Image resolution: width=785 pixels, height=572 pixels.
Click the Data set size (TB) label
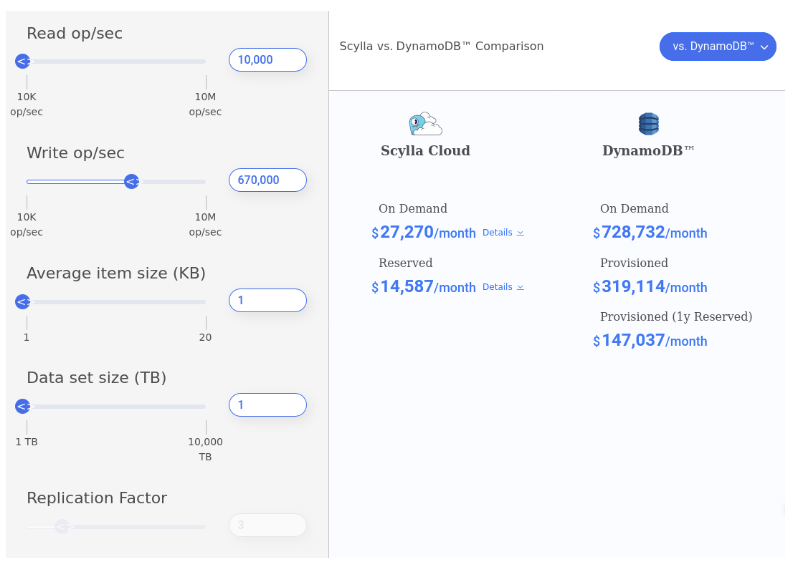(97, 378)
